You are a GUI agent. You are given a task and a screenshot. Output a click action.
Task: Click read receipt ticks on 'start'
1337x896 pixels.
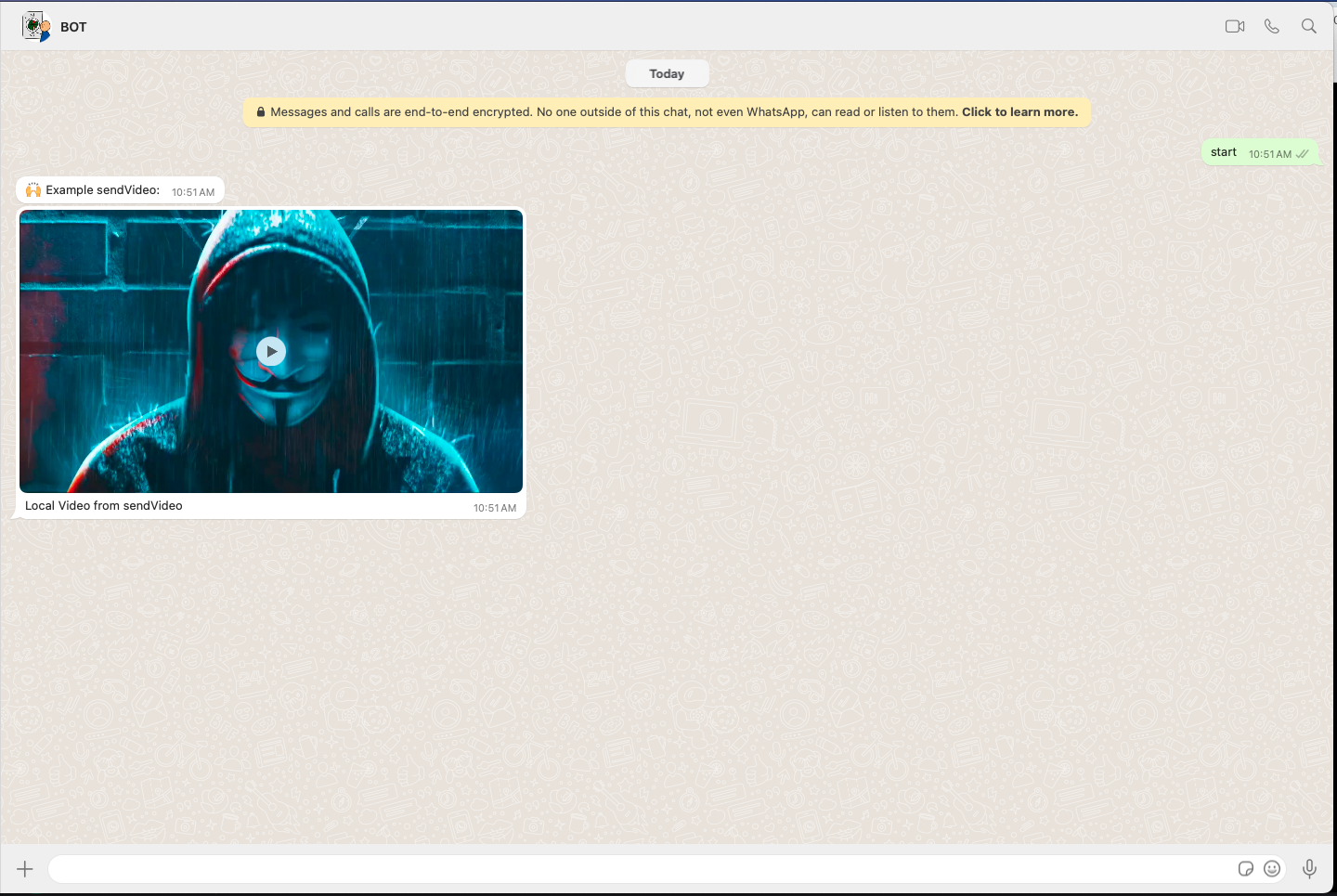(1303, 154)
